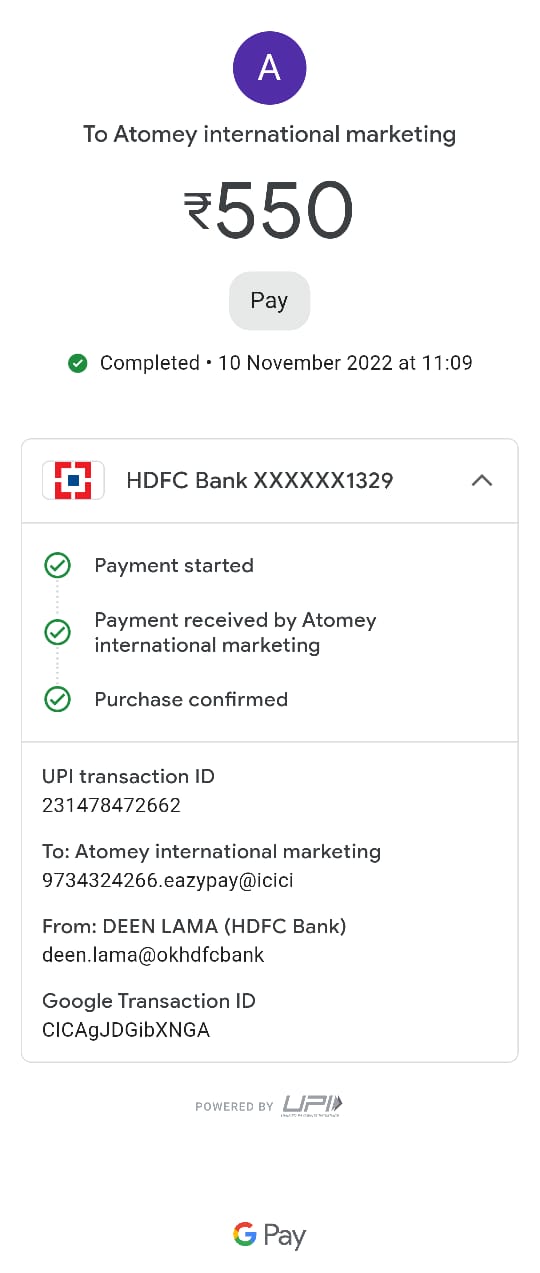Click the Payment started check icon

coord(58,566)
